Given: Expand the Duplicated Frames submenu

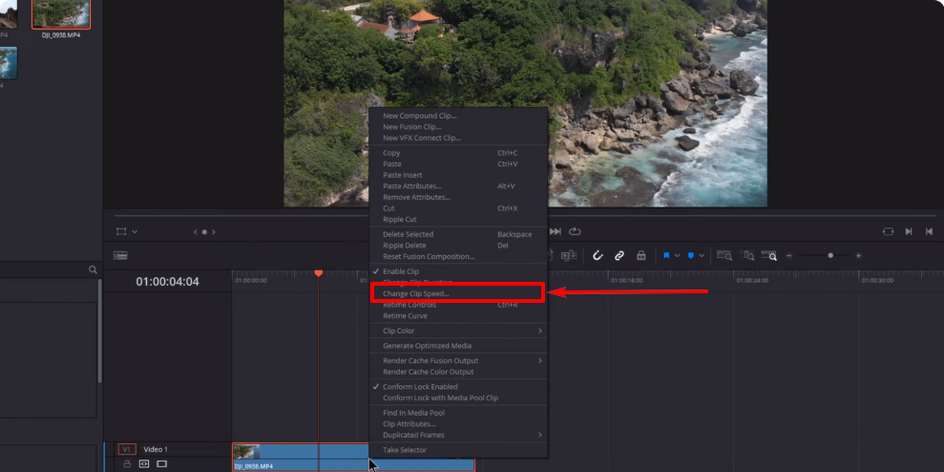Looking at the screenshot, I should (458, 435).
